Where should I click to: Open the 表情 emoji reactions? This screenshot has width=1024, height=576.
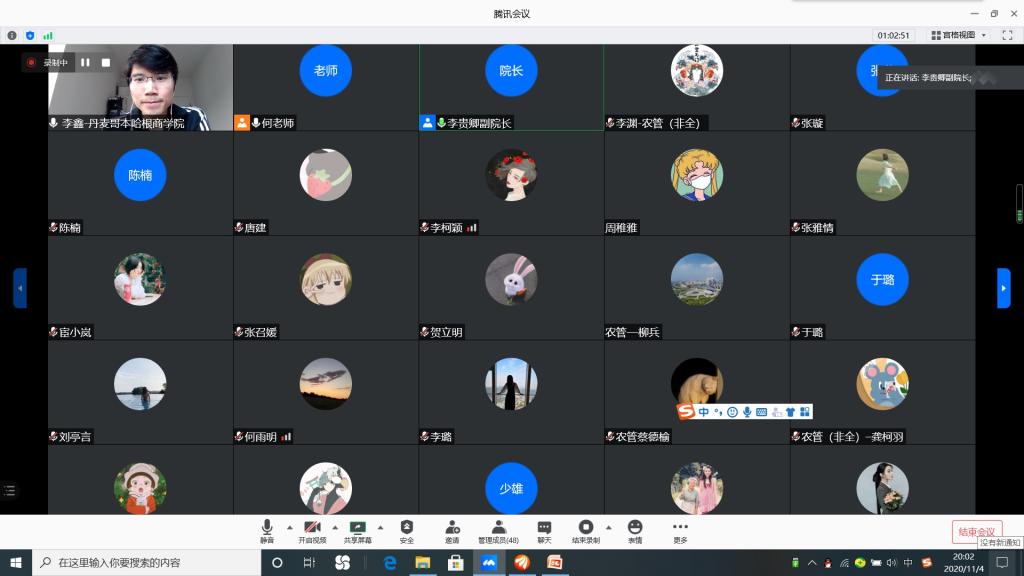coord(635,530)
